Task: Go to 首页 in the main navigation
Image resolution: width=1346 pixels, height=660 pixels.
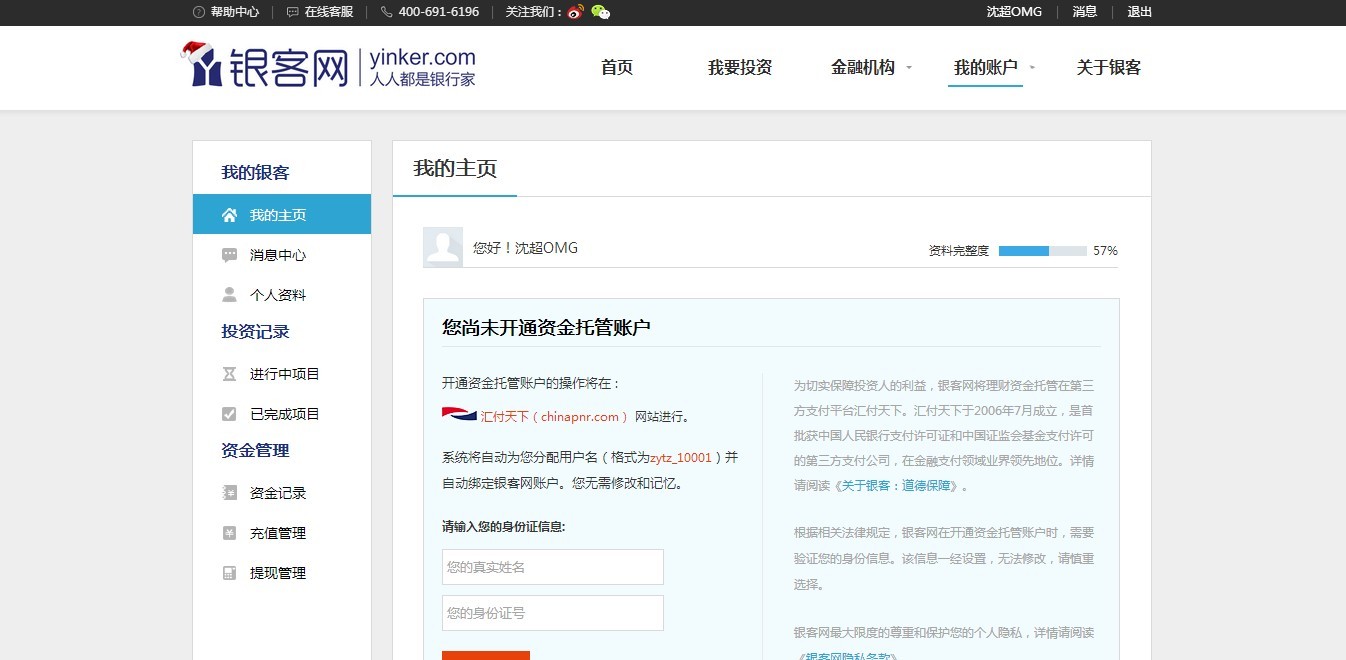Action: [617, 68]
